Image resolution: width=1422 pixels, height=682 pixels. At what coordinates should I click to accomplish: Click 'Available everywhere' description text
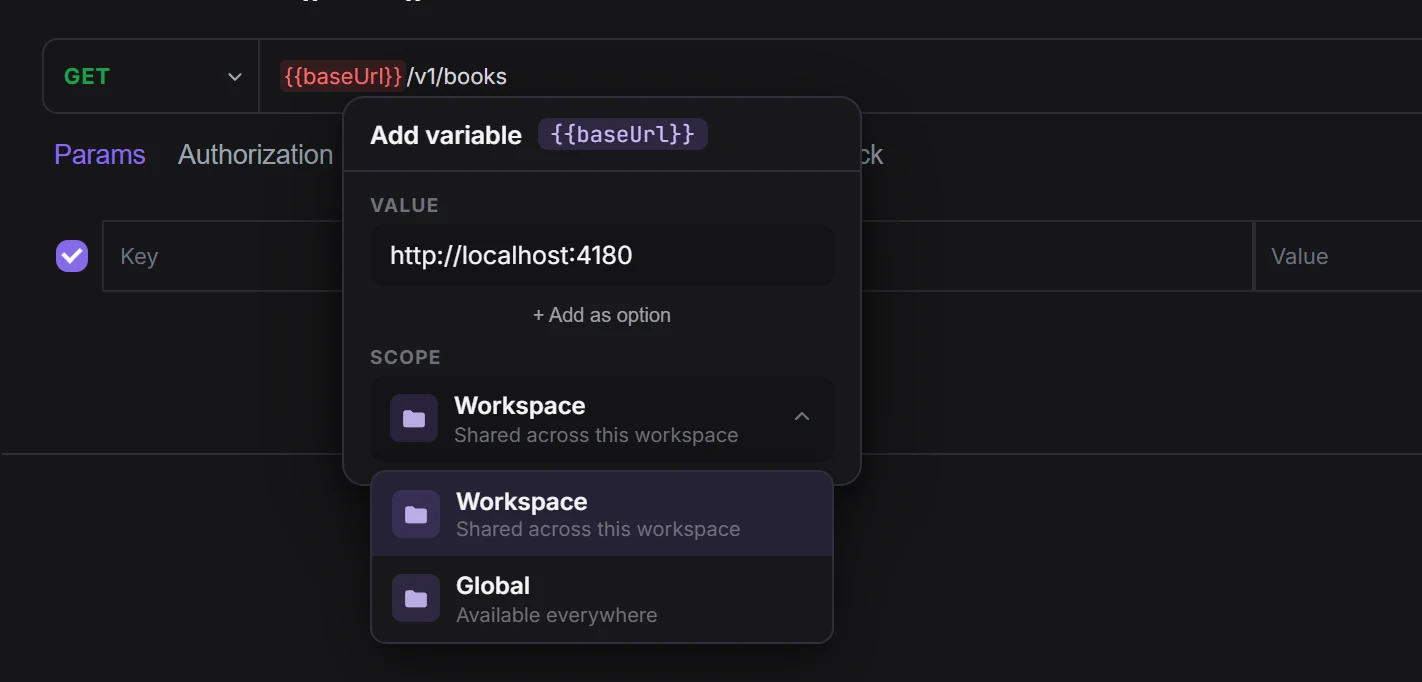(557, 615)
